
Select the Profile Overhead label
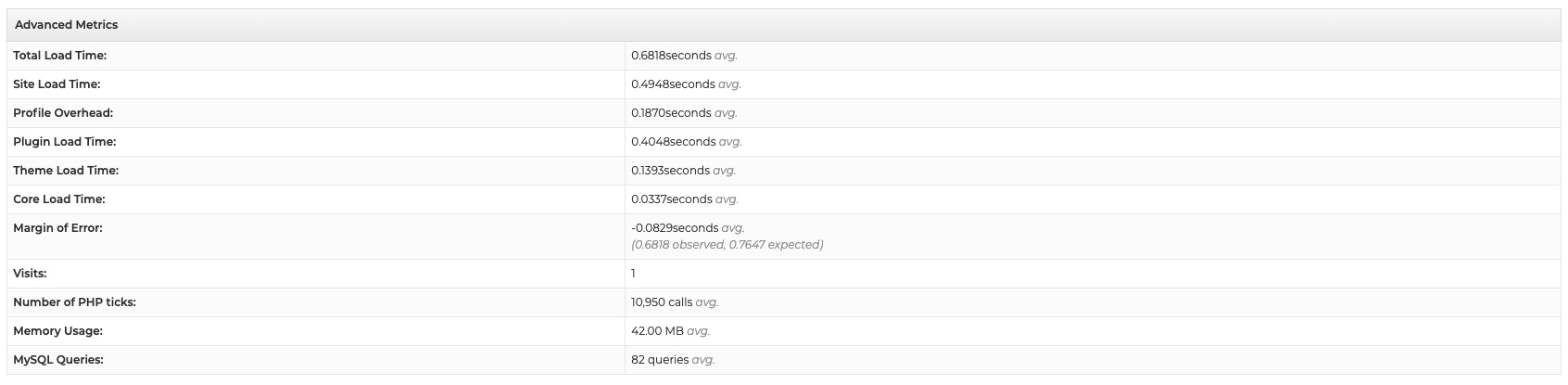pos(63,113)
